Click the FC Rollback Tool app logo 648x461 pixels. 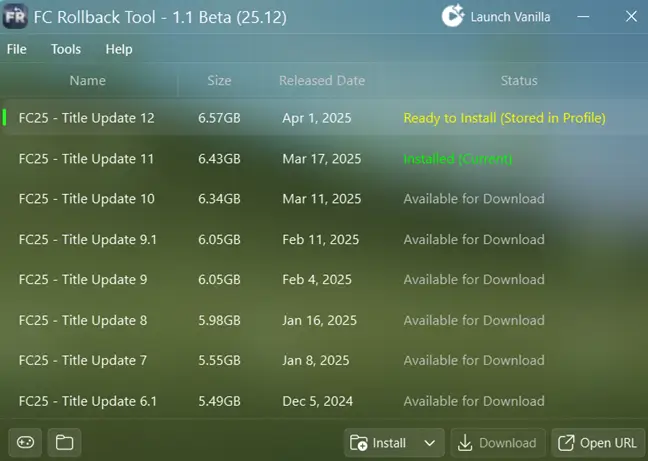pyautogui.click(x=15, y=17)
